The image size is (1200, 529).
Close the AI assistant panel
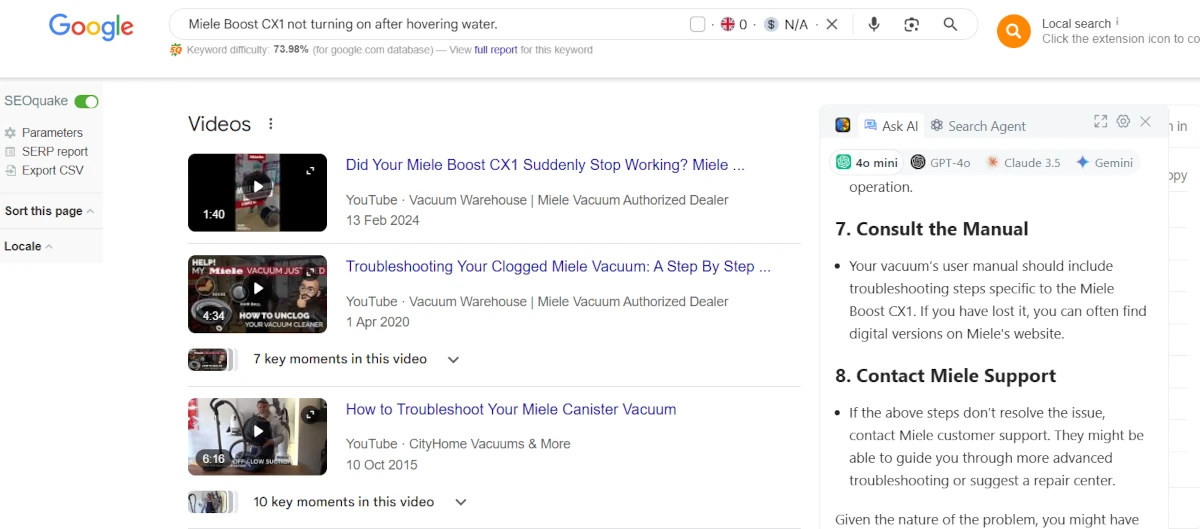click(x=1146, y=121)
